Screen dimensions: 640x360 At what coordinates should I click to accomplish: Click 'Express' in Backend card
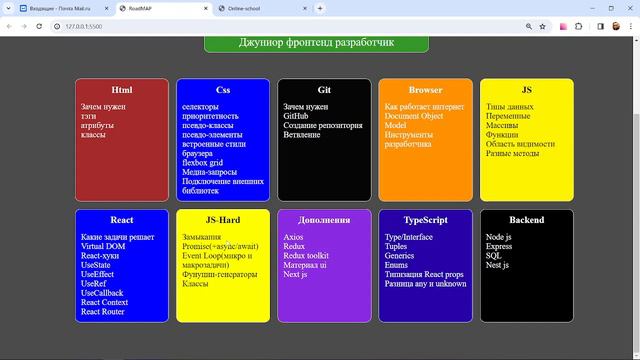click(x=499, y=247)
